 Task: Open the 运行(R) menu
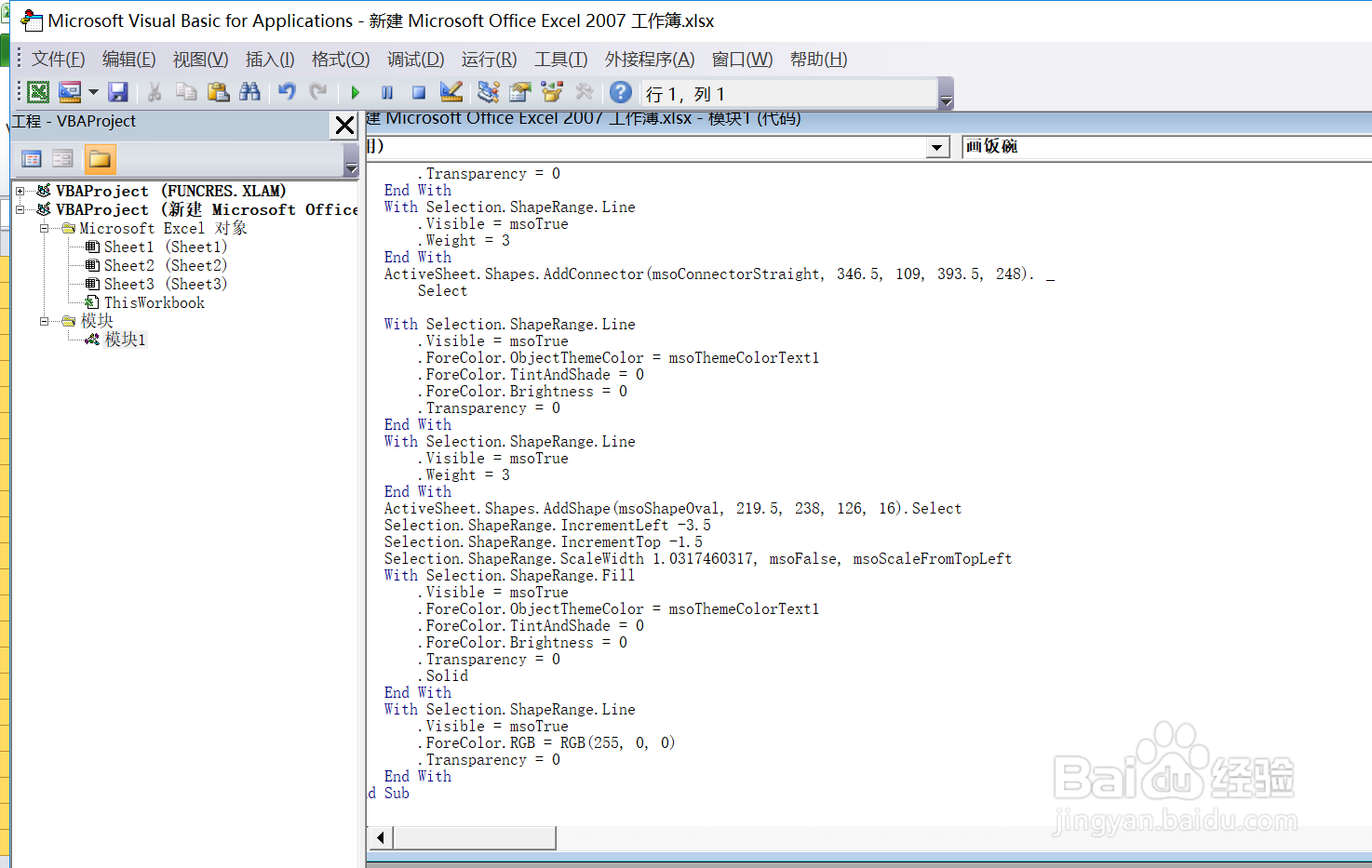point(489,60)
